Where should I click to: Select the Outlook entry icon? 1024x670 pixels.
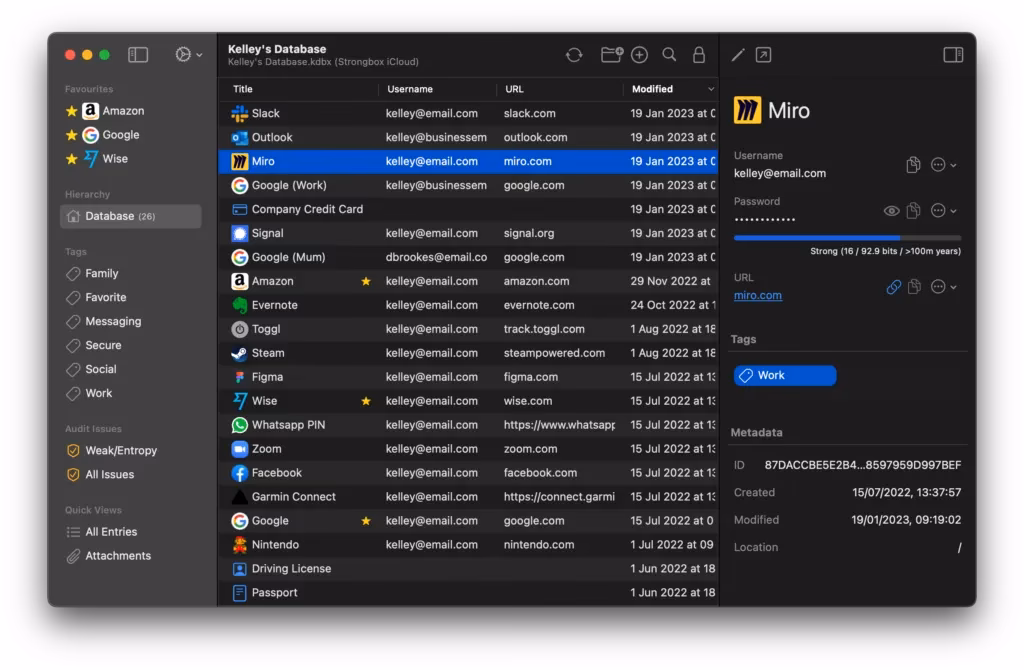point(240,138)
